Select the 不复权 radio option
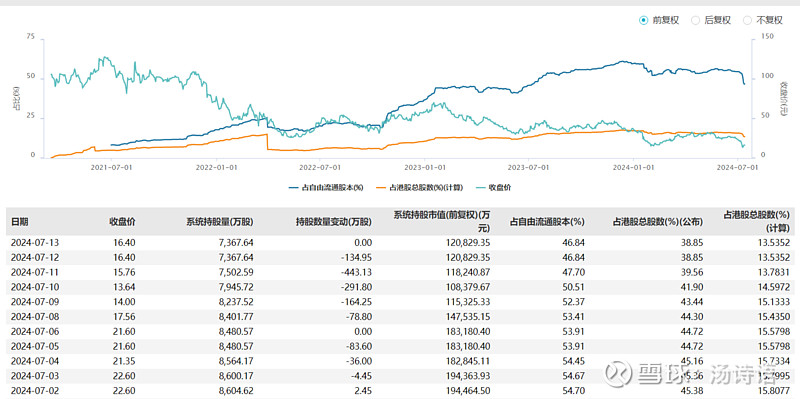The width and height of the screenshot is (800, 399). pos(762,20)
